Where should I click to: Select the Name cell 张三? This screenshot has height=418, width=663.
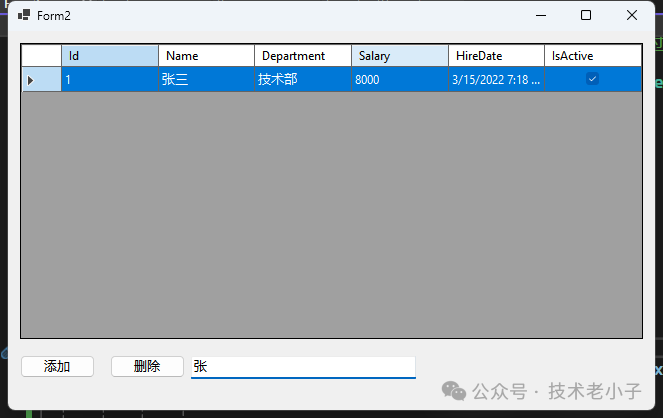click(206, 80)
